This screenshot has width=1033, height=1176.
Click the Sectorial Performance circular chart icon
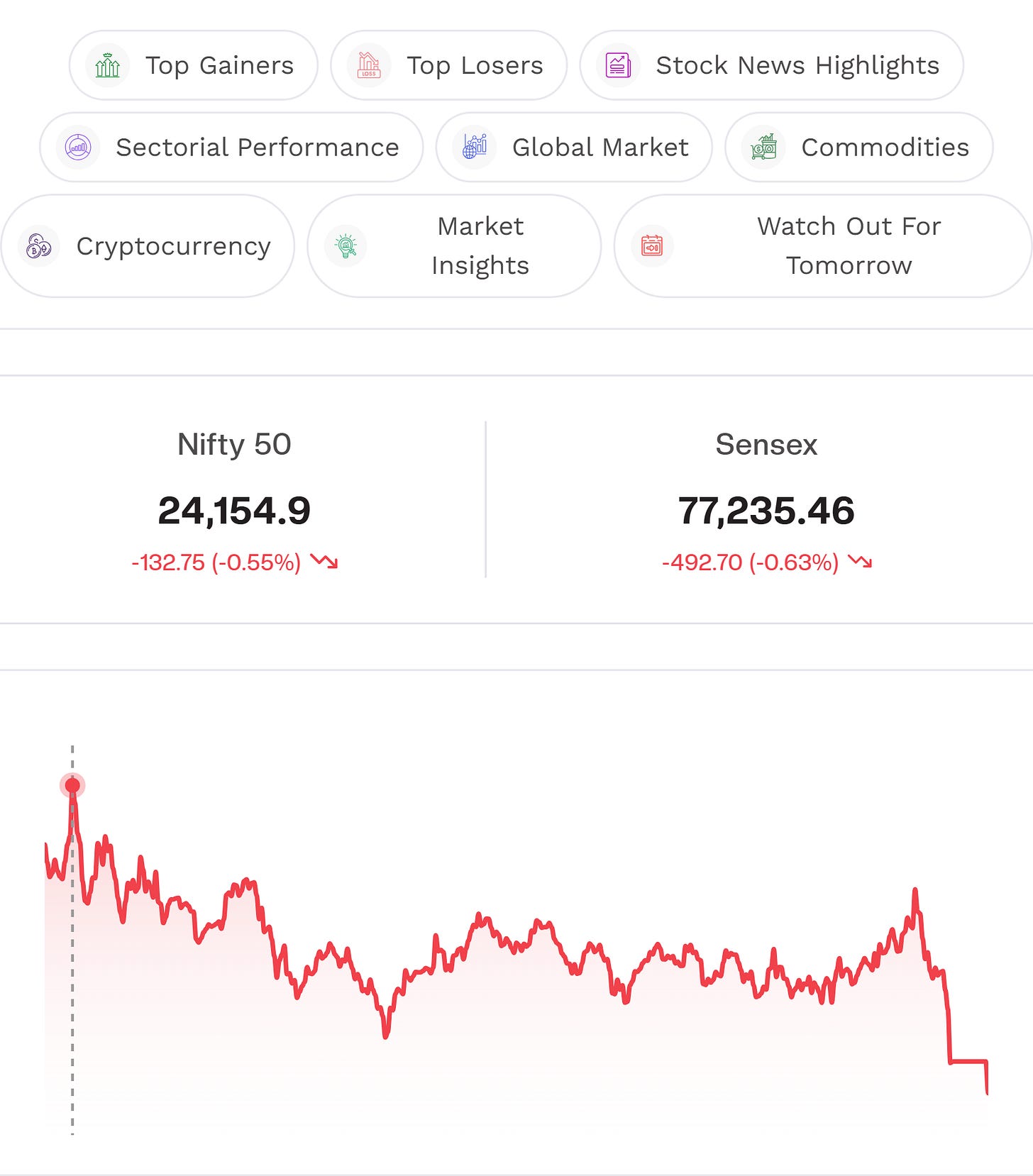(x=78, y=148)
